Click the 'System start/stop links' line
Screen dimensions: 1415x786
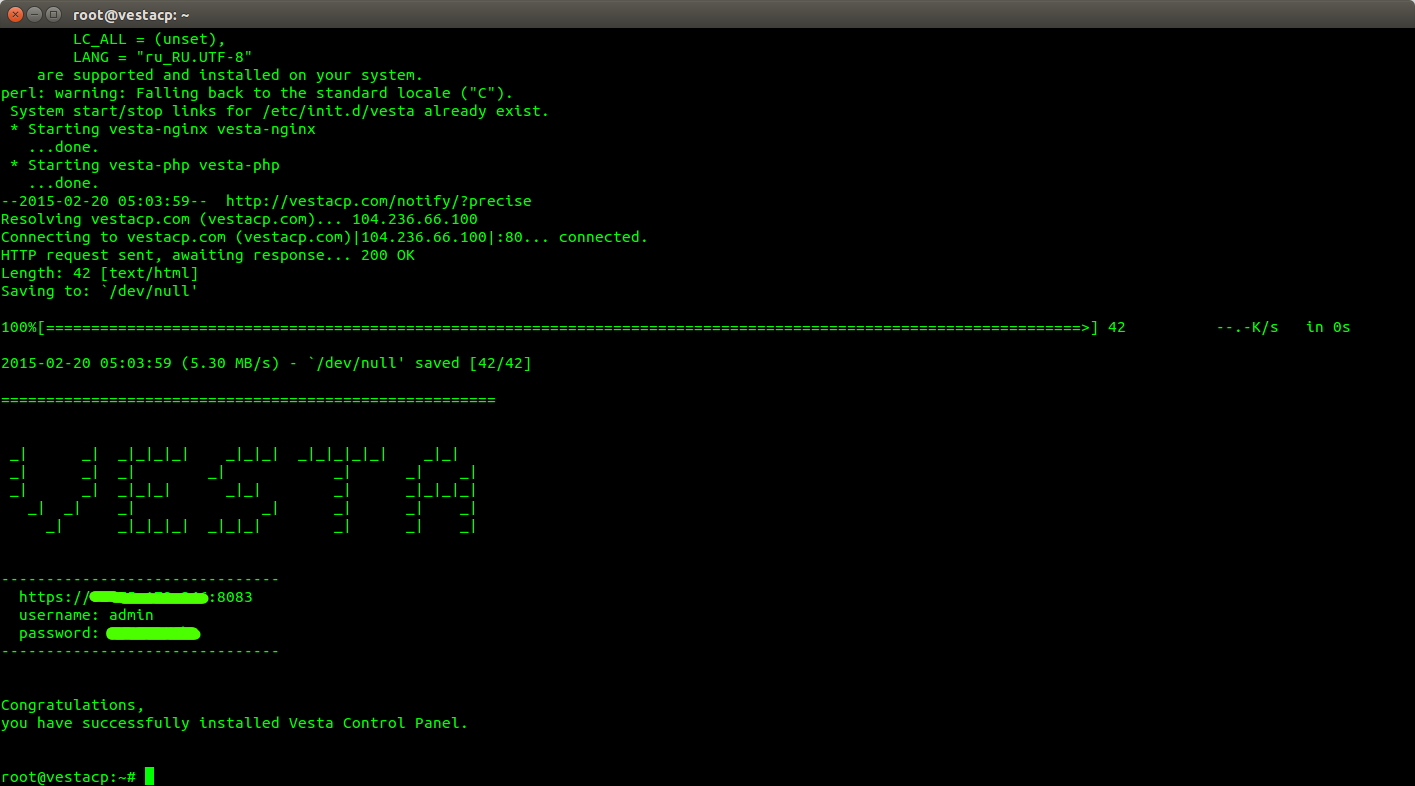click(280, 111)
